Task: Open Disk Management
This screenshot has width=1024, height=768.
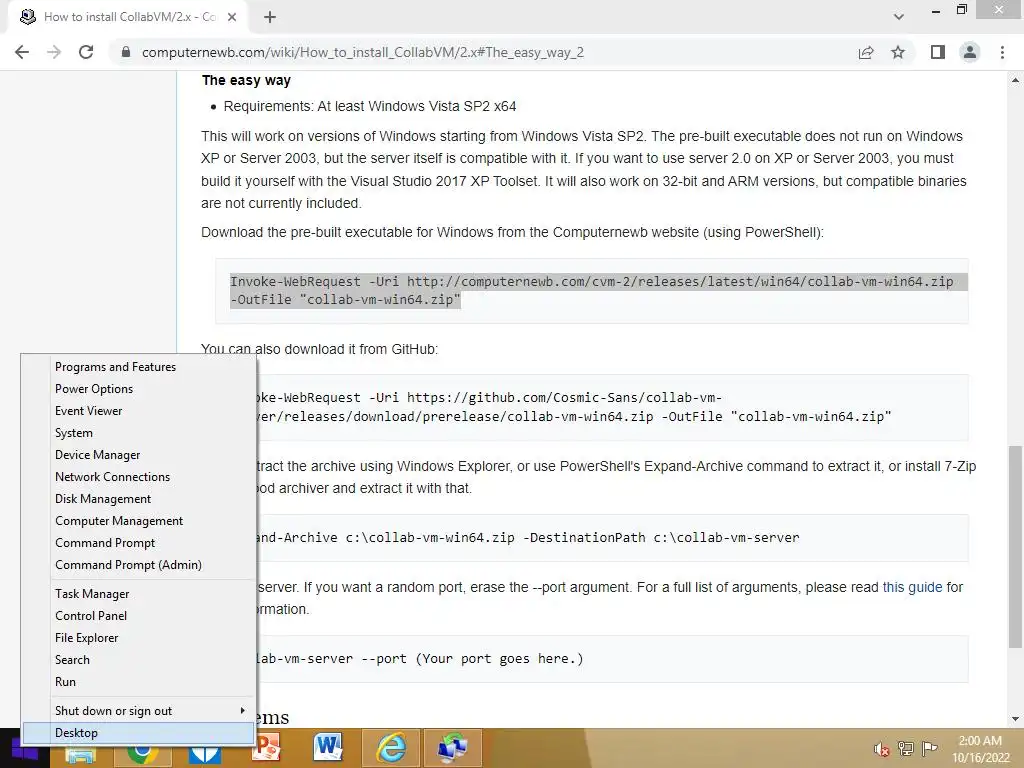Action: point(138,499)
